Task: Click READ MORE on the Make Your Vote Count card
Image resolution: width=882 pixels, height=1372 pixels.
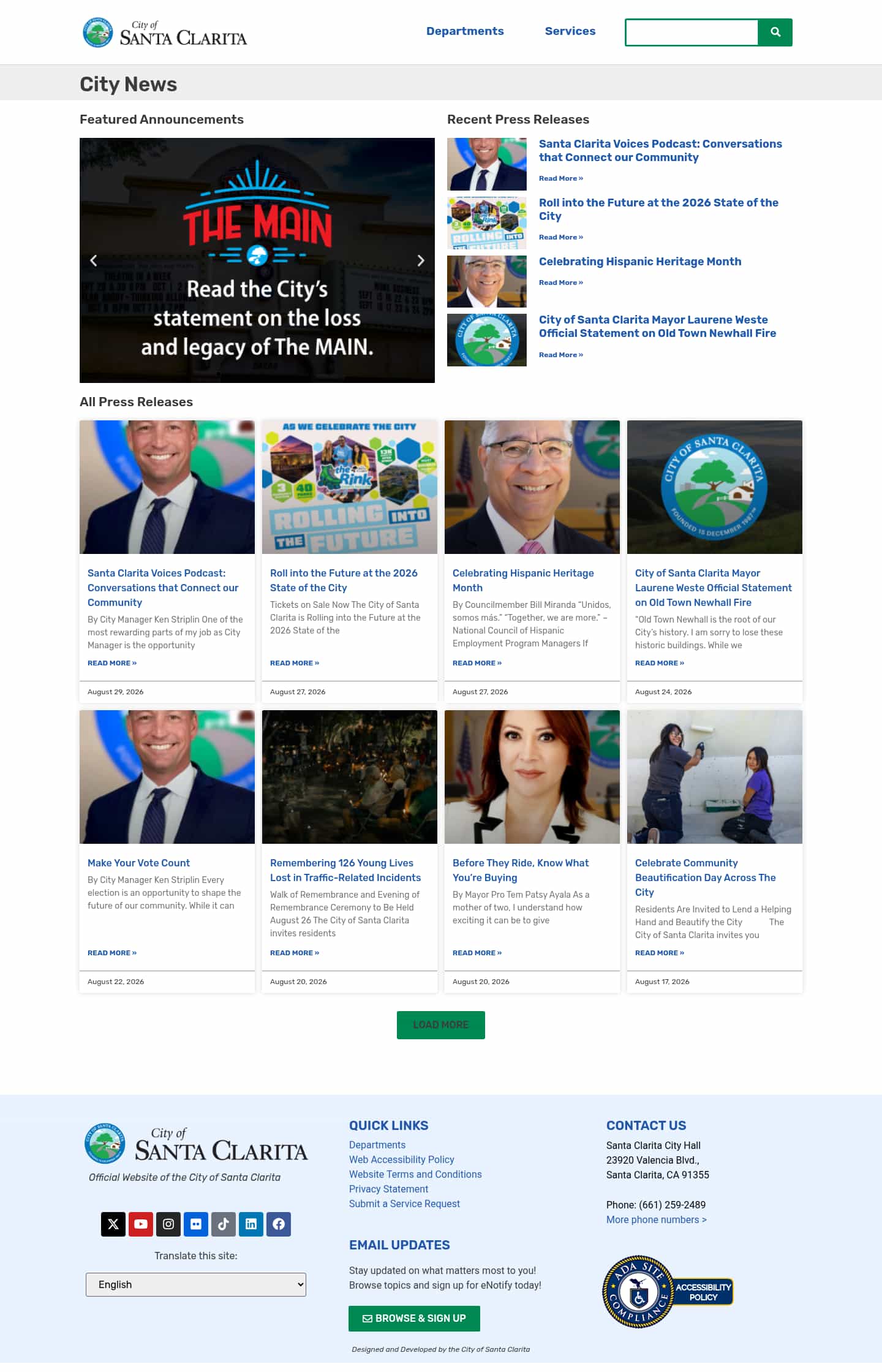Action: 112,953
